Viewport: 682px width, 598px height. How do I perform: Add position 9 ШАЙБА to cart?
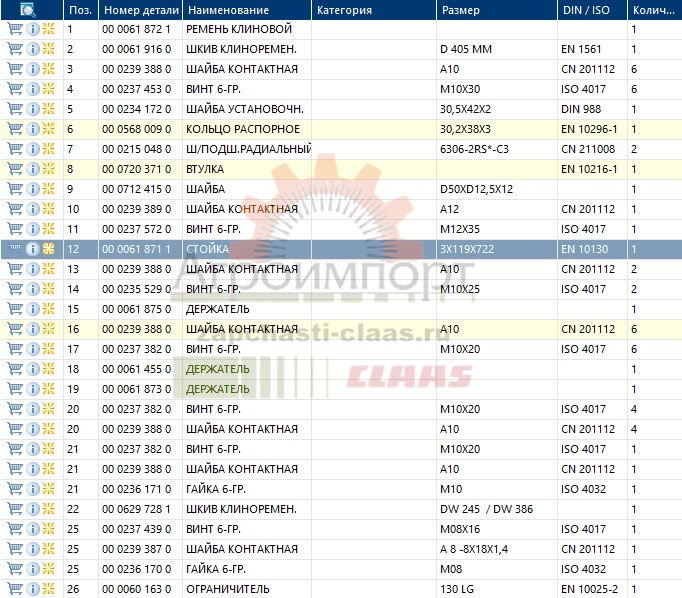[15, 189]
